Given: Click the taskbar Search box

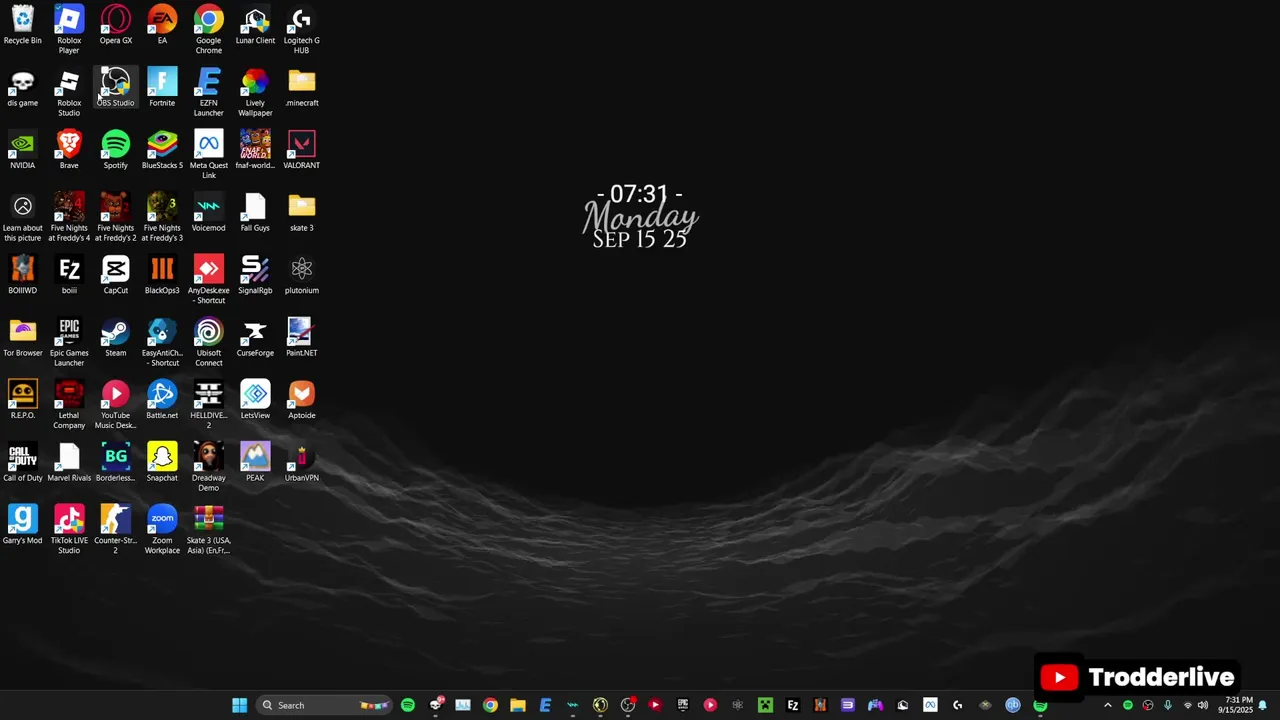Looking at the screenshot, I should (x=325, y=705).
